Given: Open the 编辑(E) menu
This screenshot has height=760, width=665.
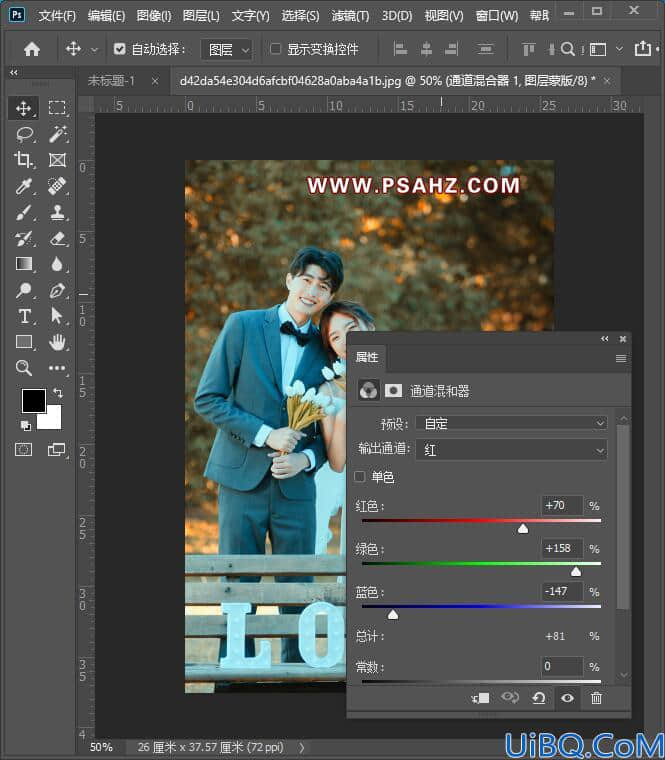Looking at the screenshot, I should (x=106, y=16).
